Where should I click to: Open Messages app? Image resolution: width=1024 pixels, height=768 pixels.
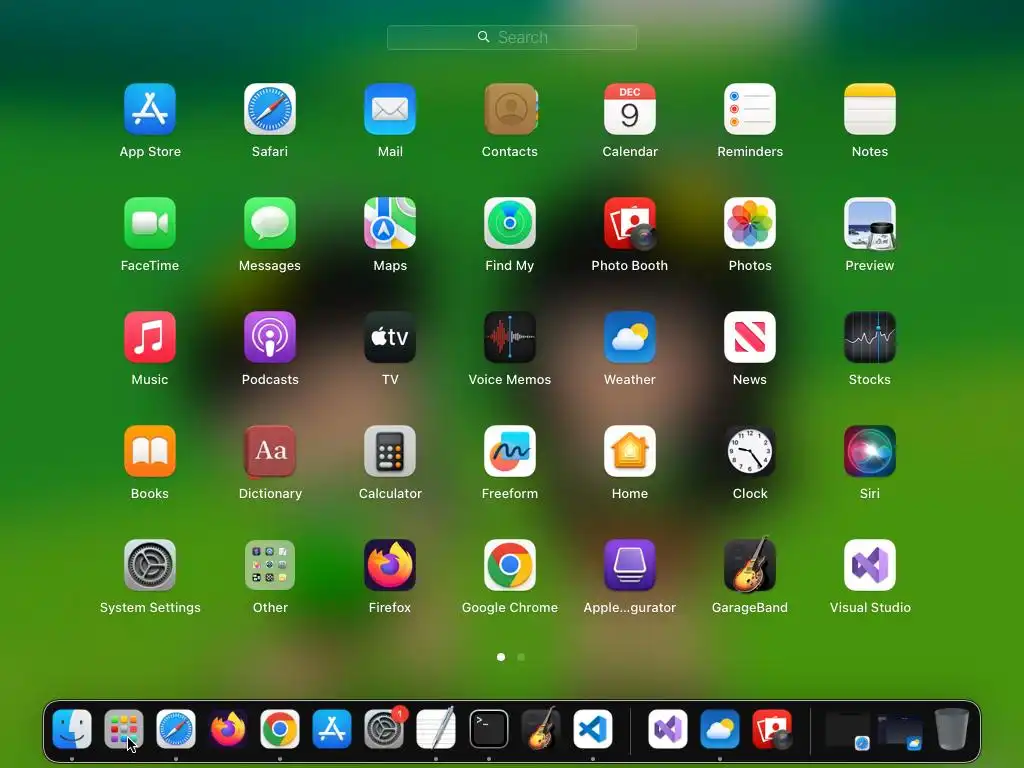[x=270, y=223]
